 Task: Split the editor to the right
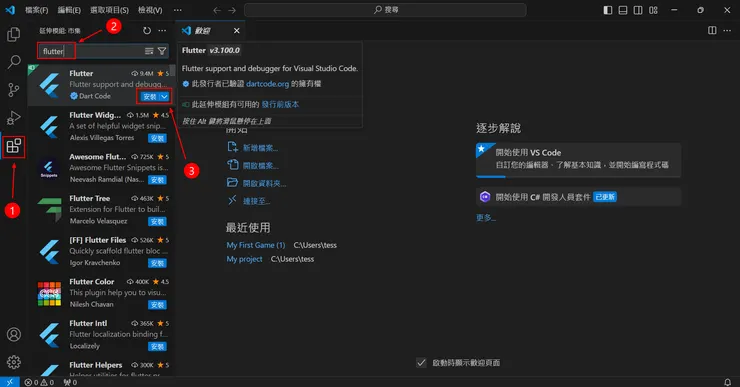(712, 31)
